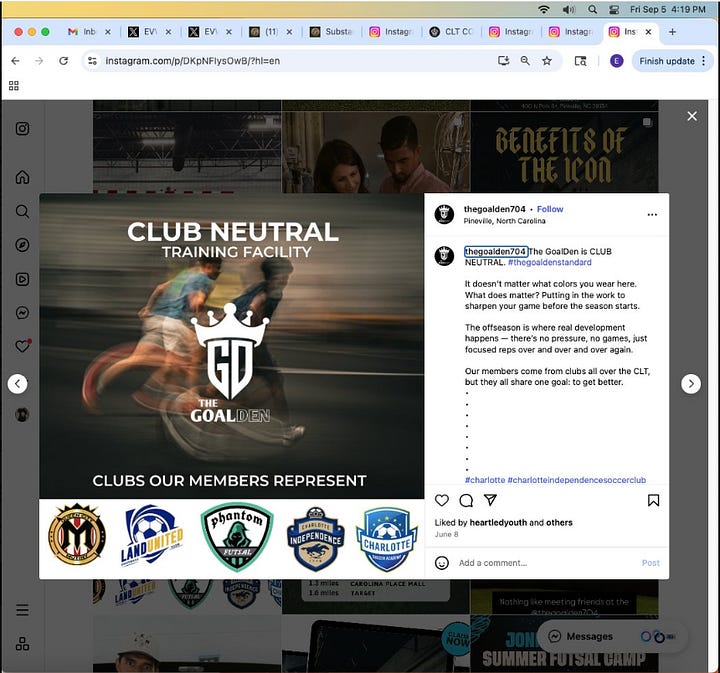Close the Gmail Inbox tab
The image size is (720, 673).
click(107, 32)
